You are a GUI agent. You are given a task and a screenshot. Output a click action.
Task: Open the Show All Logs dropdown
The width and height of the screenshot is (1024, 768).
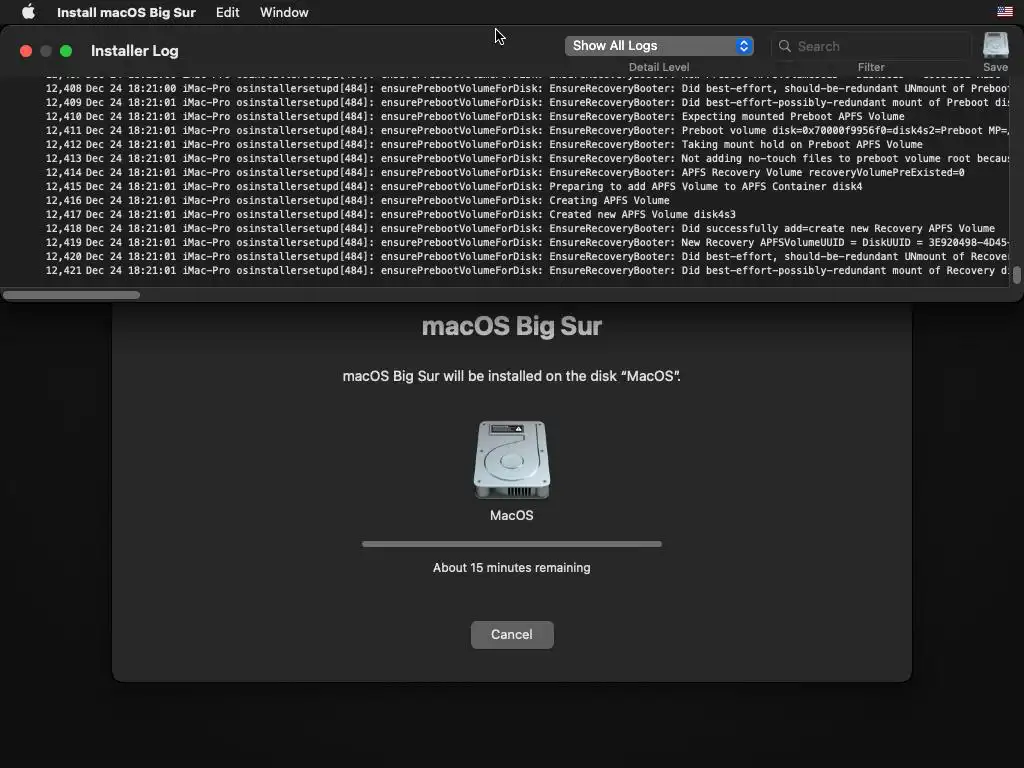659,46
